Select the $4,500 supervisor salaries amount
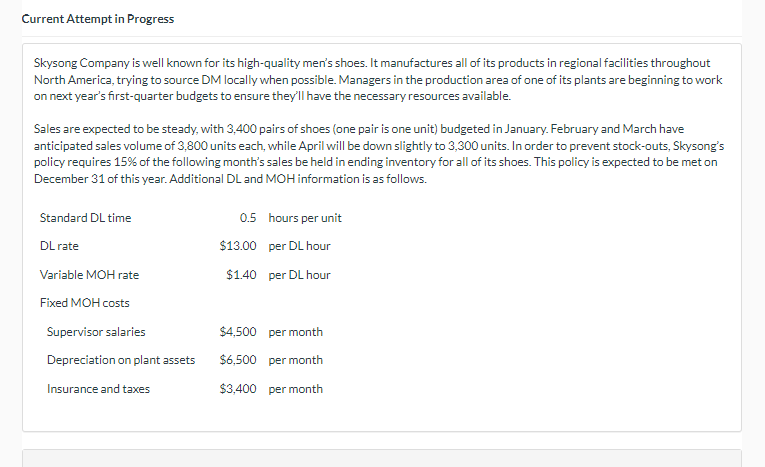This screenshot has width=765, height=467. tap(238, 332)
